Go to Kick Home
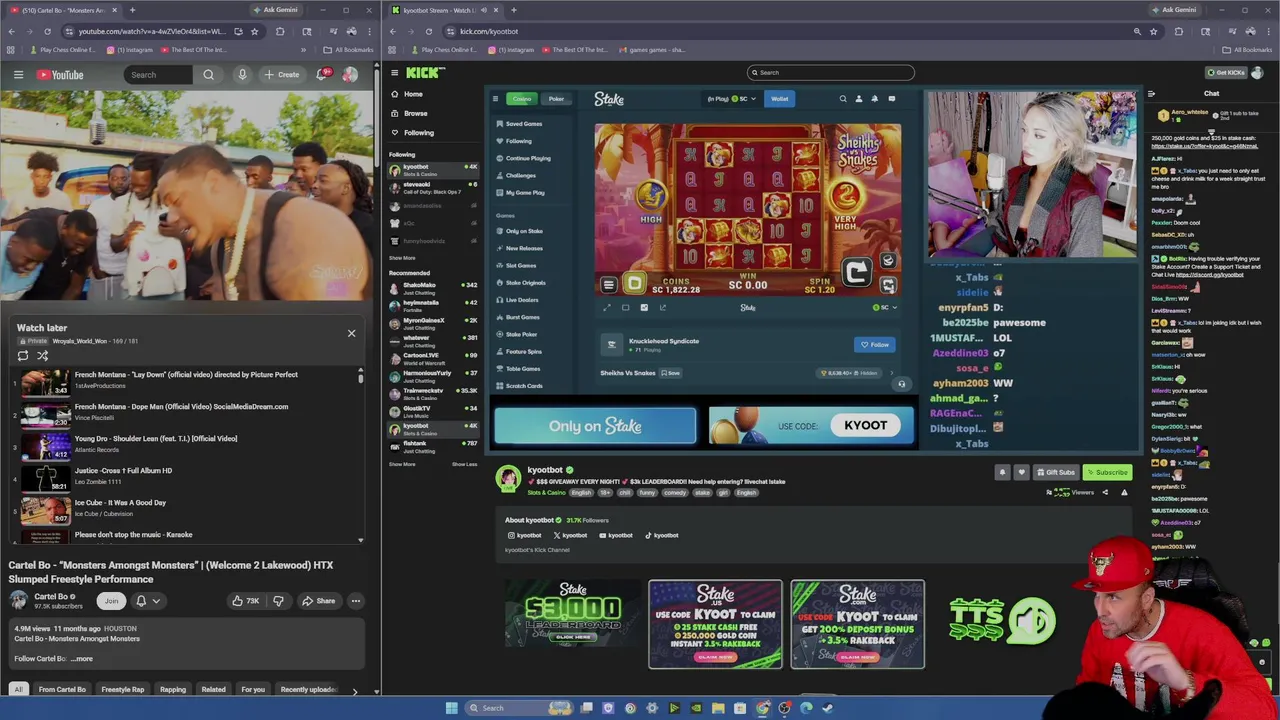The width and height of the screenshot is (1280, 720). (x=406, y=94)
